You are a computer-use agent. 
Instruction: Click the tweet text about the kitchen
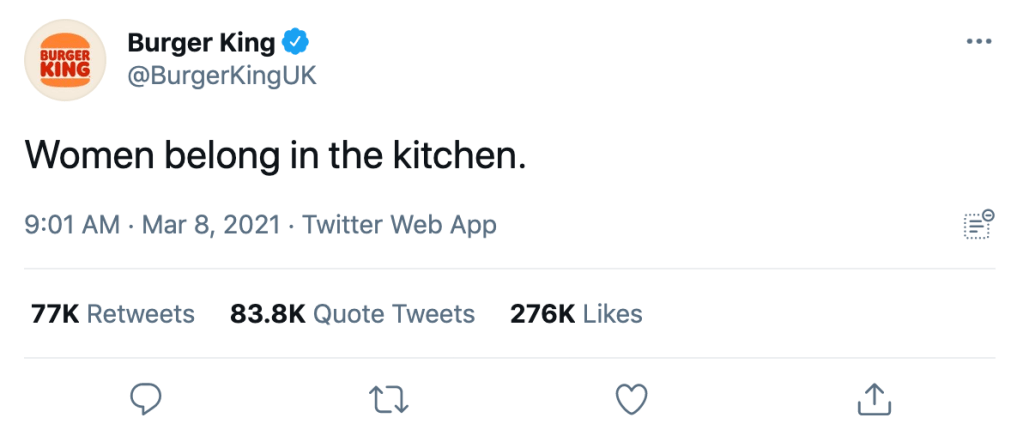tap(274, 153)
